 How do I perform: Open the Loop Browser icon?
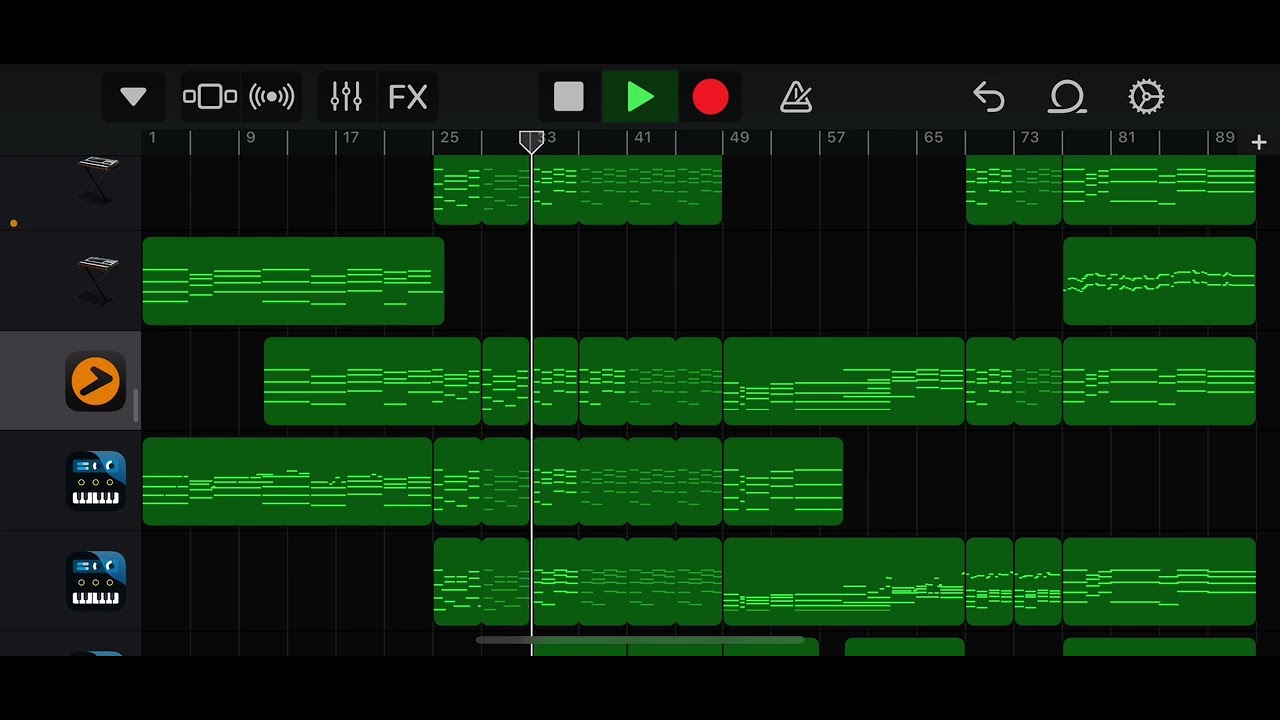click(x=1067, y=97)
